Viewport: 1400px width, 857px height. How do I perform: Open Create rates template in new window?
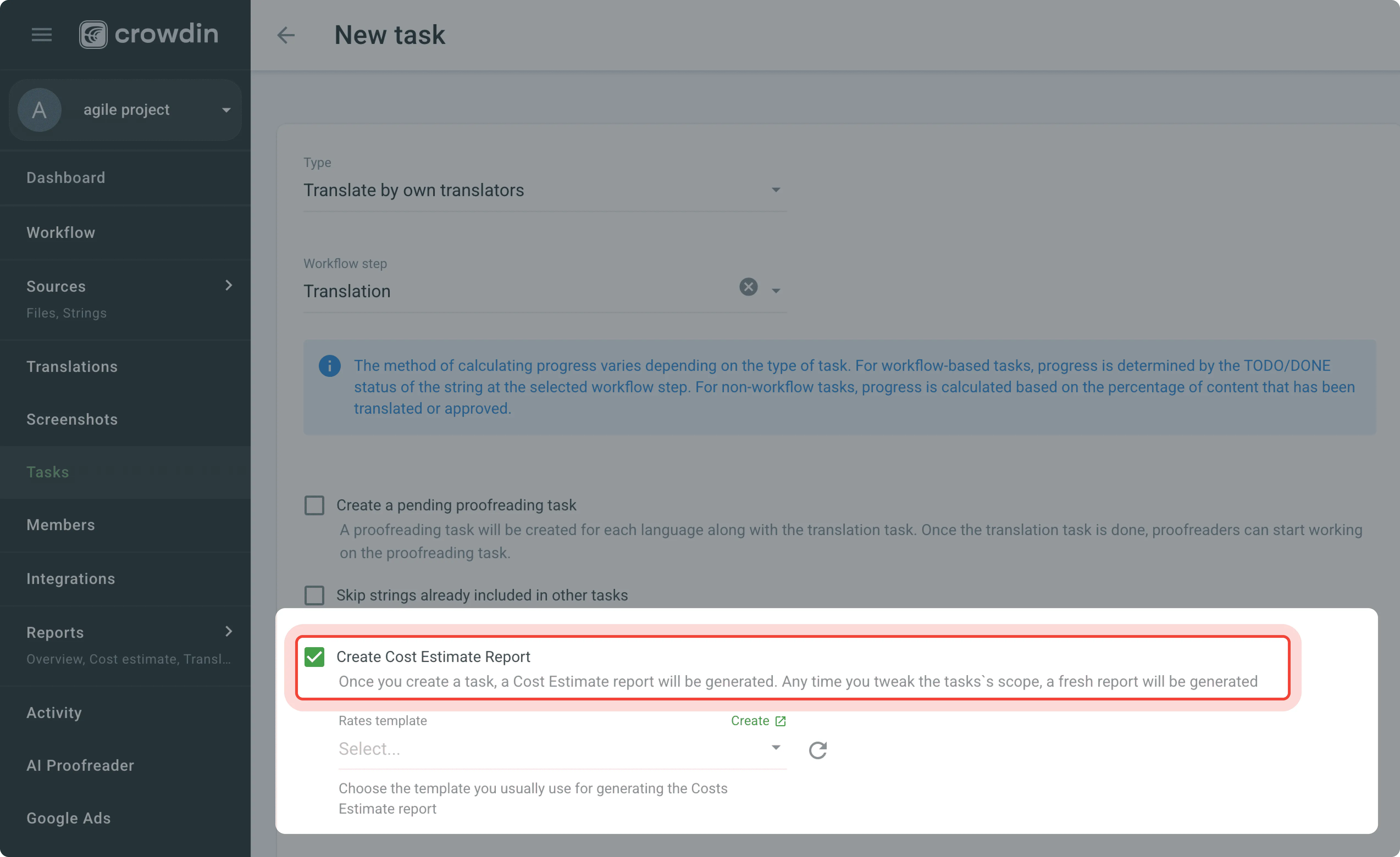pos(781,720)
